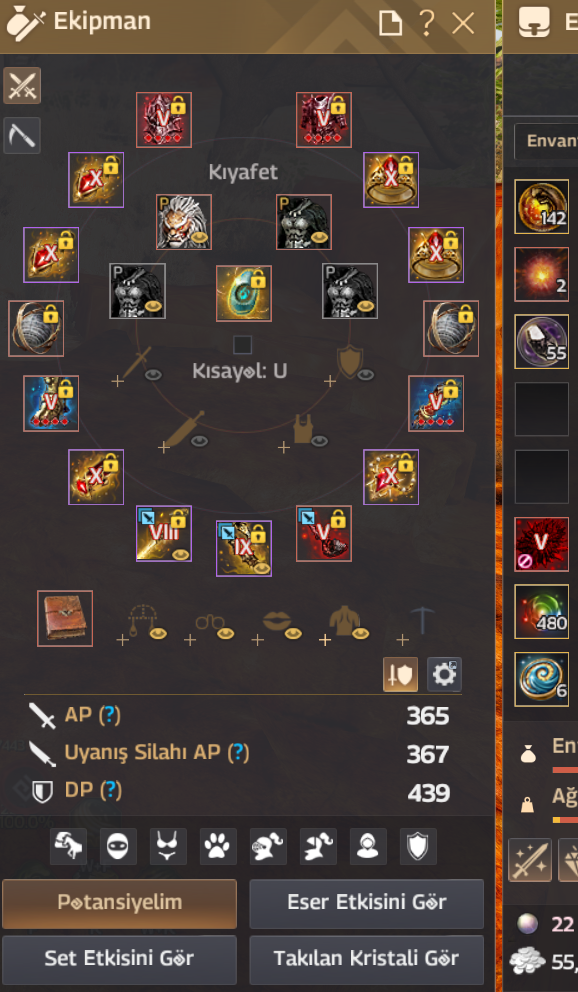The image size is (578, 992).
Task: Click the AP question mark tooltip
Action: tap(111, 716)
